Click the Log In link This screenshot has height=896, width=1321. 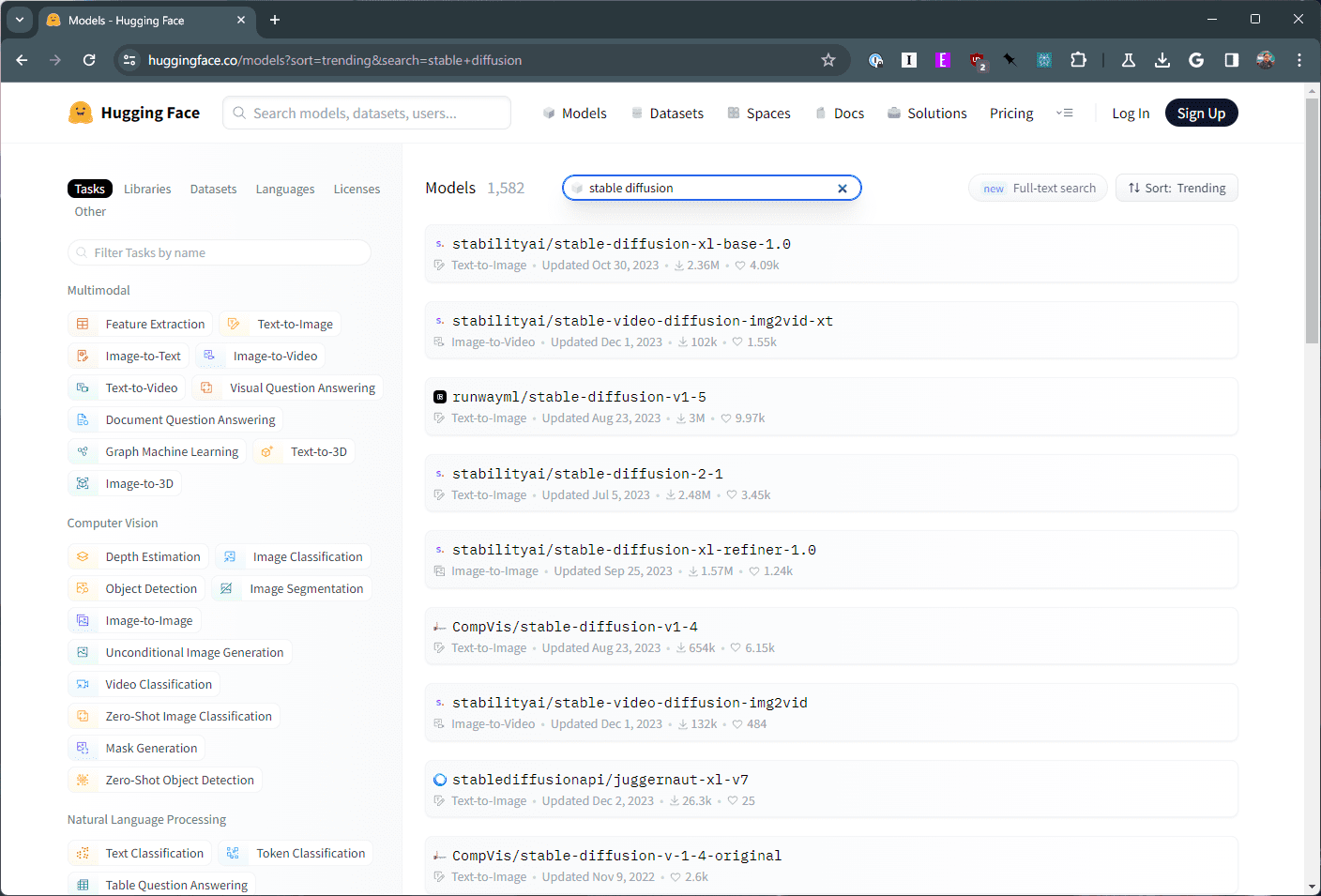1131,113
